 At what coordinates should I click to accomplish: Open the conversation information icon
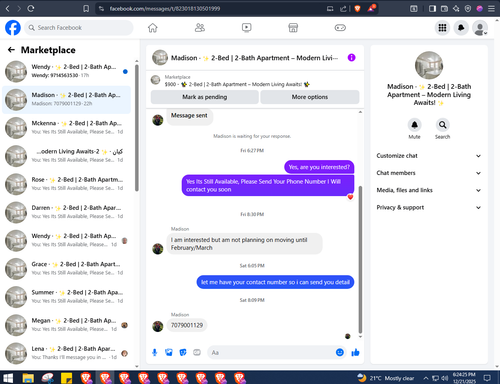351,58
